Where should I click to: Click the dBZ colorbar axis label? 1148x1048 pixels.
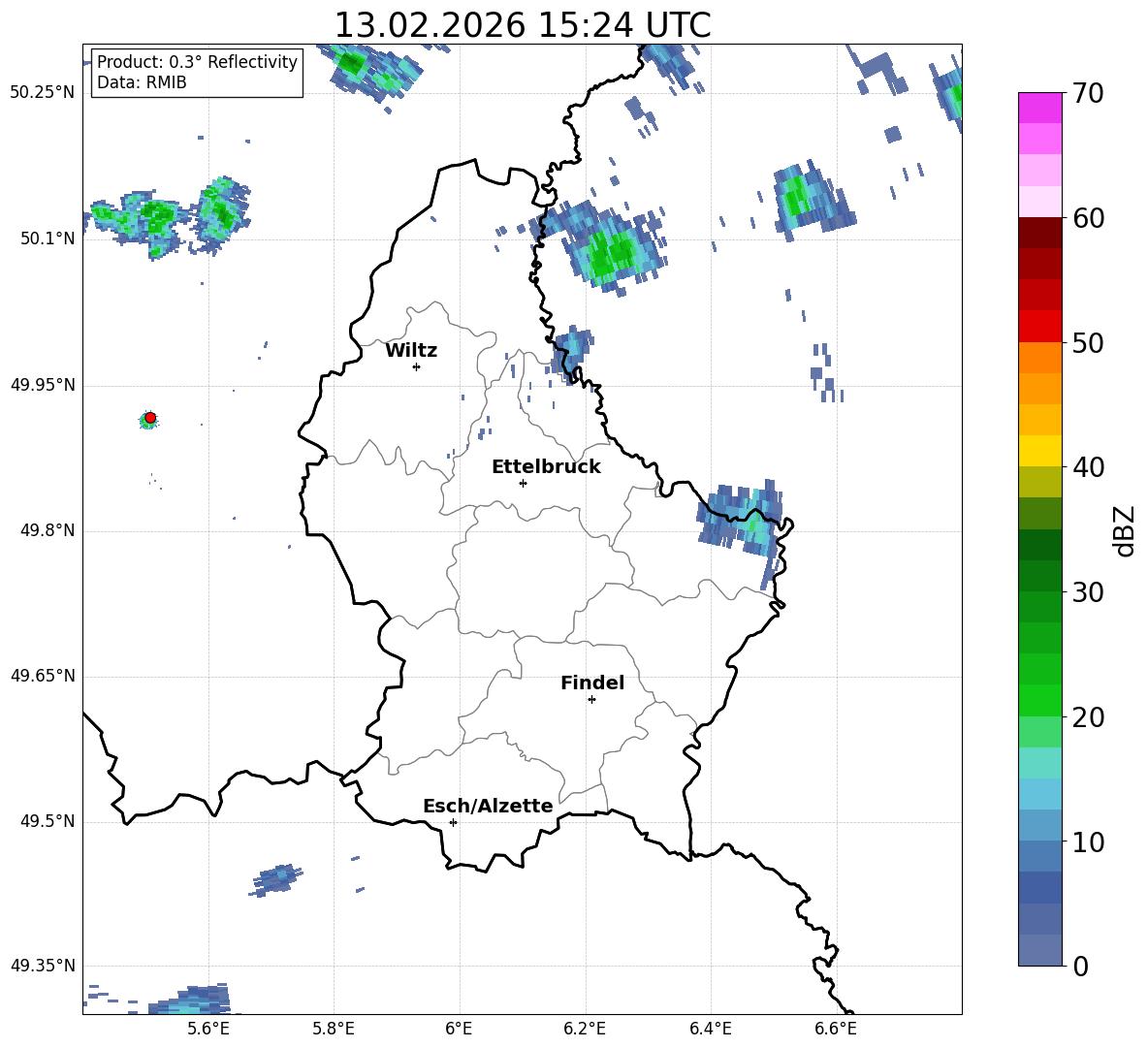click(1125, 530)
